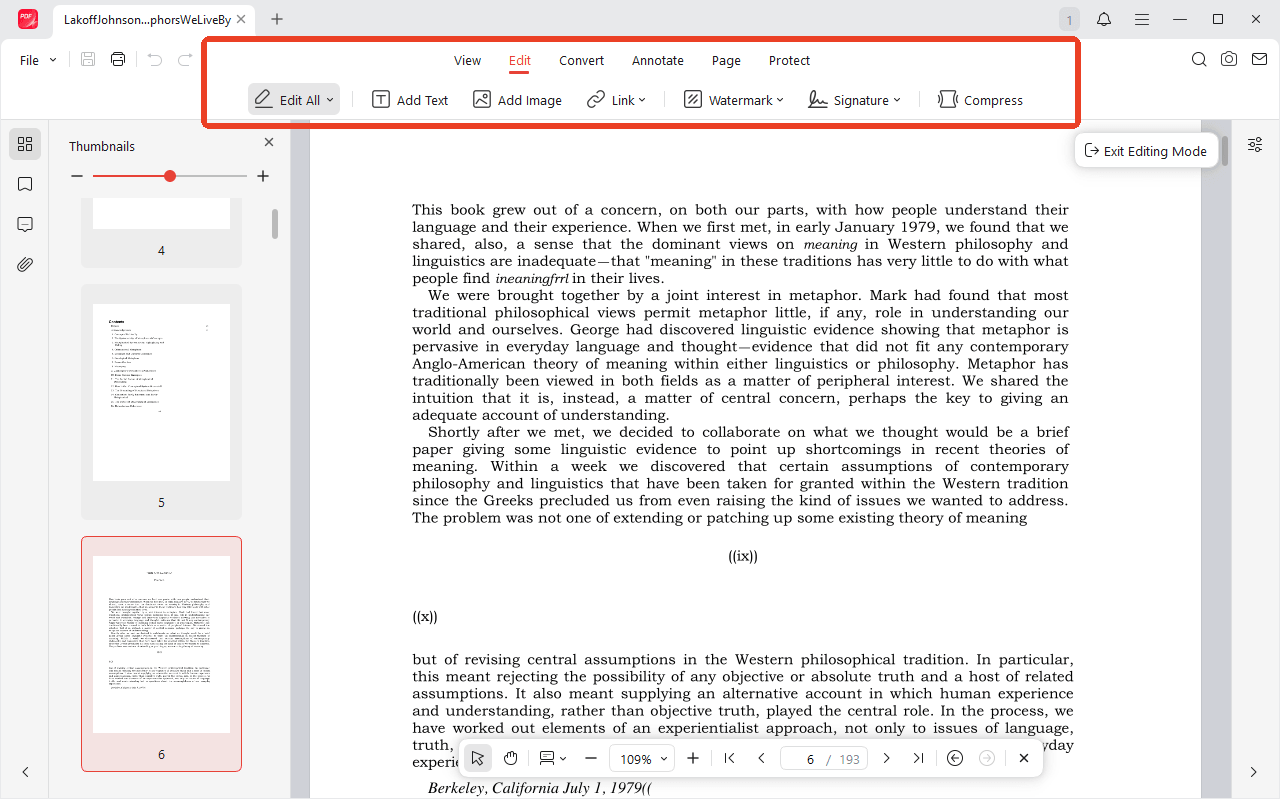1280x799 pixels.
Task: Click the thumbnails panel scrollbar
Action: pyautogui.click(x=275, y=224)
